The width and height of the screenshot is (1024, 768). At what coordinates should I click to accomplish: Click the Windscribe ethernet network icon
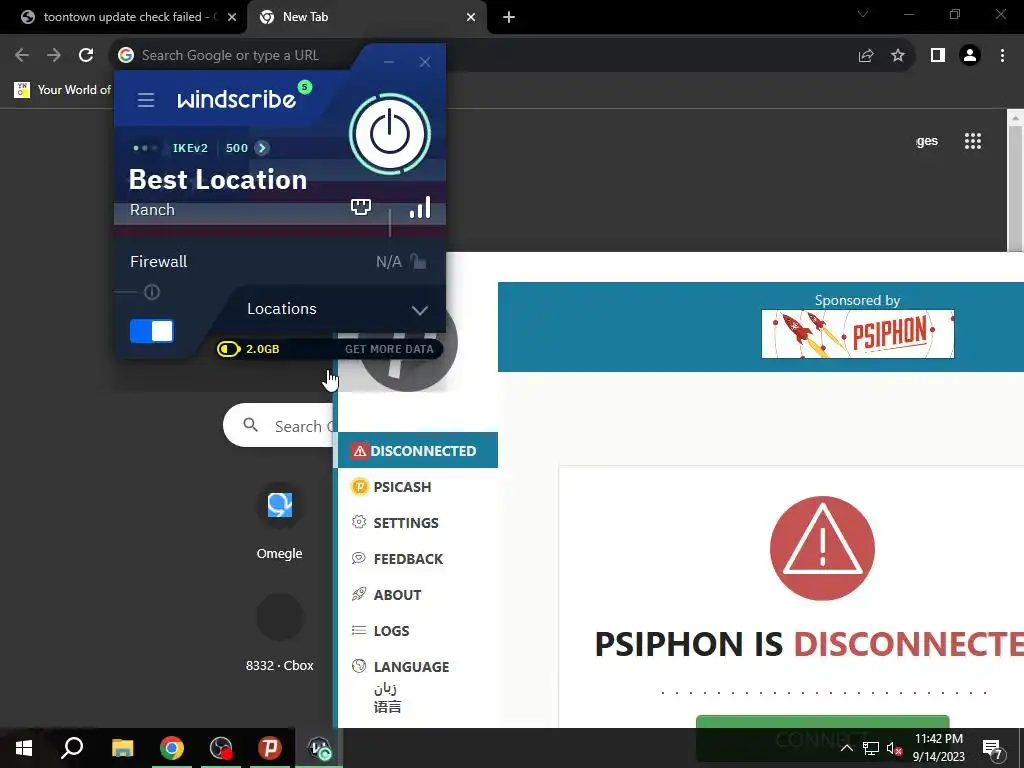(x=361, y=208)
